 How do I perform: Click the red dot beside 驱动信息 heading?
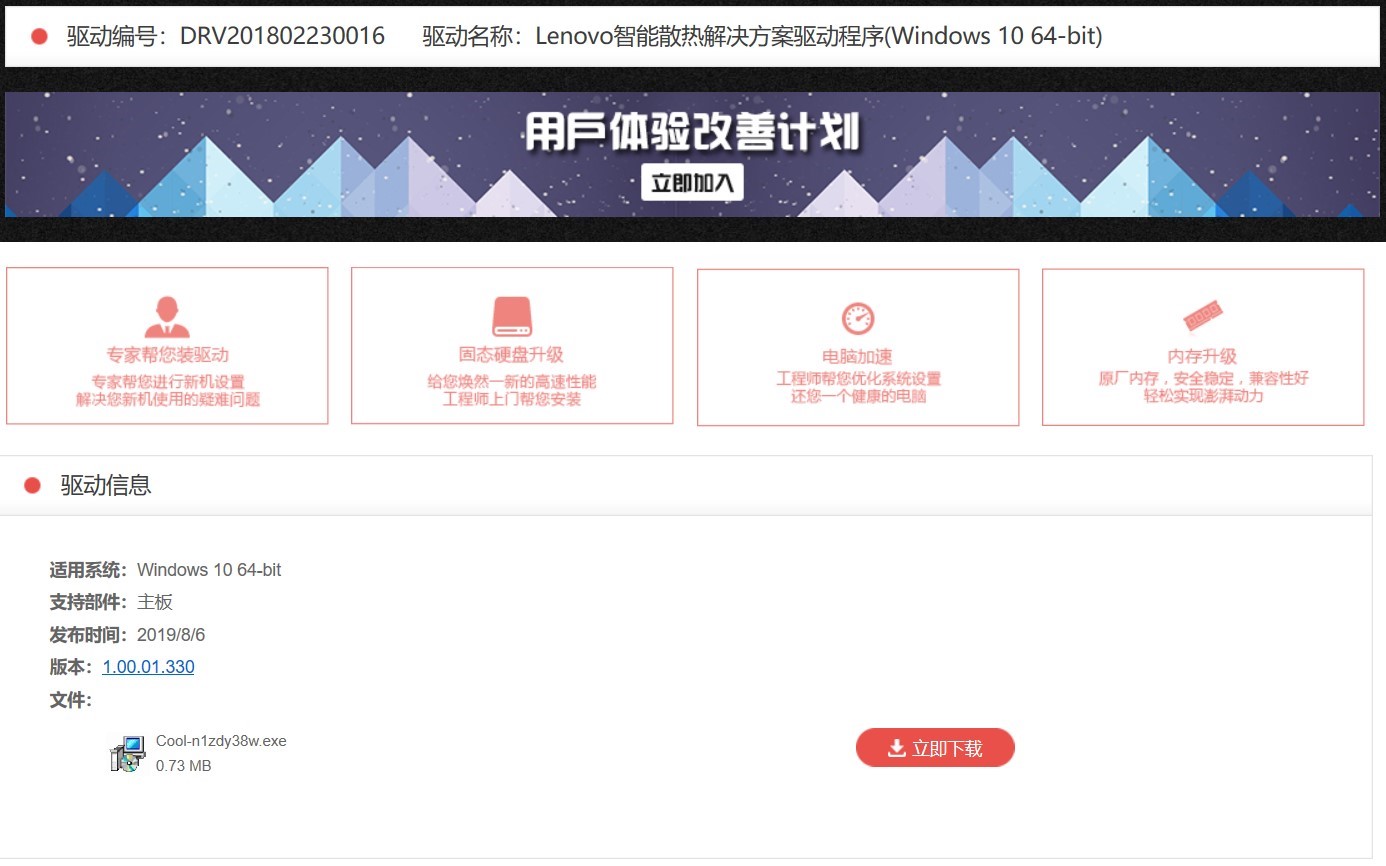(32, 486)
